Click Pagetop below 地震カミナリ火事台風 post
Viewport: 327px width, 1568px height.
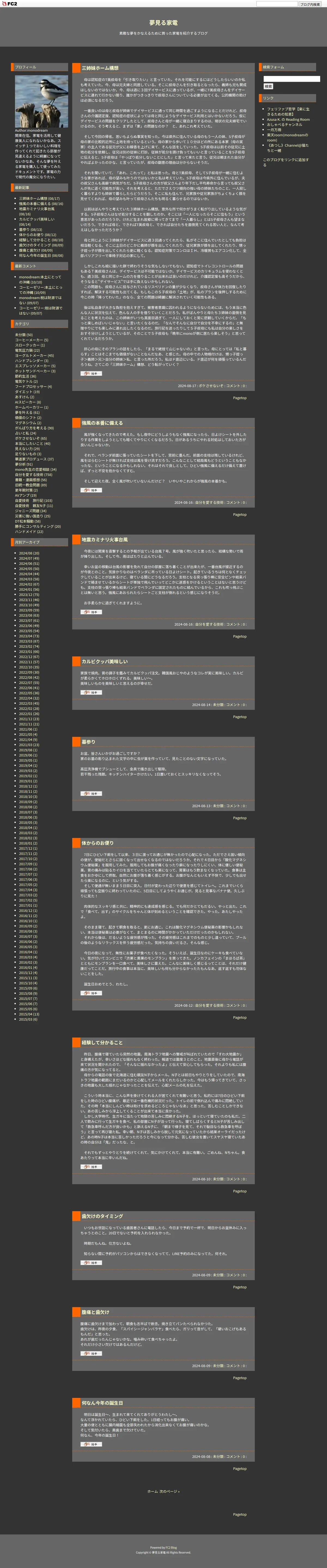[240, 637]
